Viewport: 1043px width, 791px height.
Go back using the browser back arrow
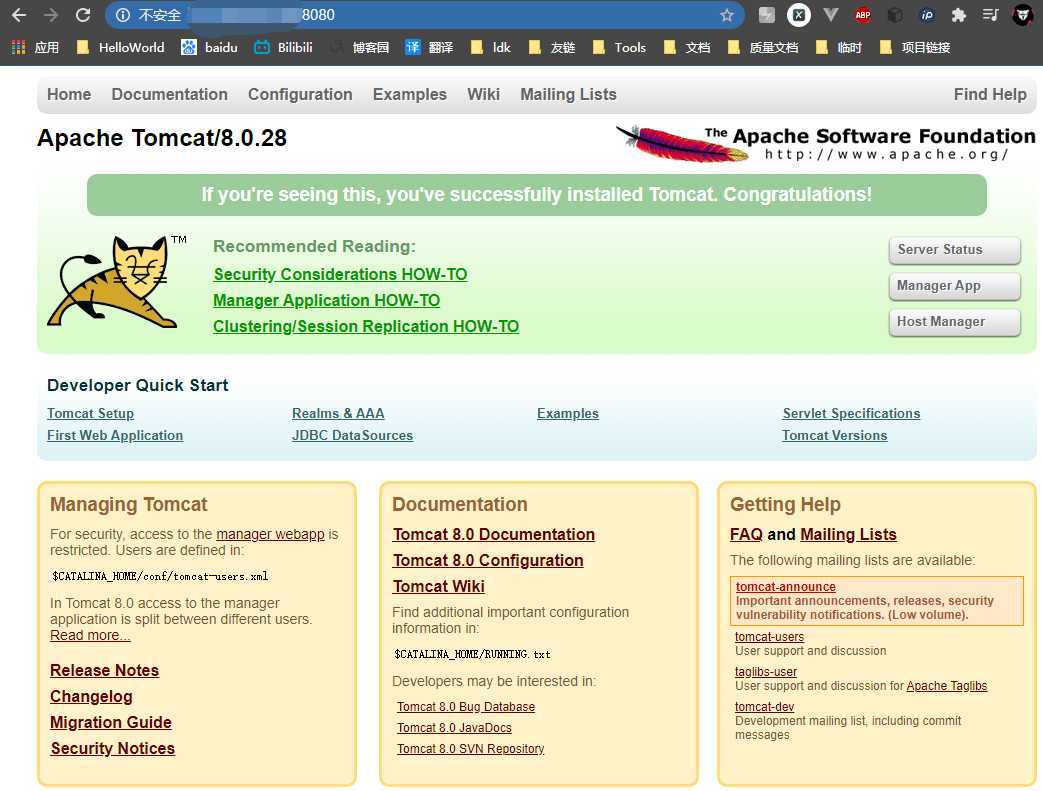[x=19, y=15]
